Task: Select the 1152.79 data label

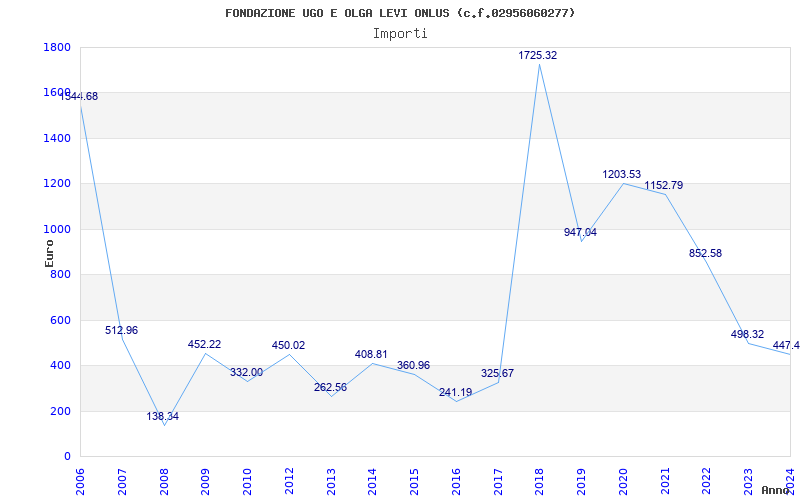Action: point(663,185)
